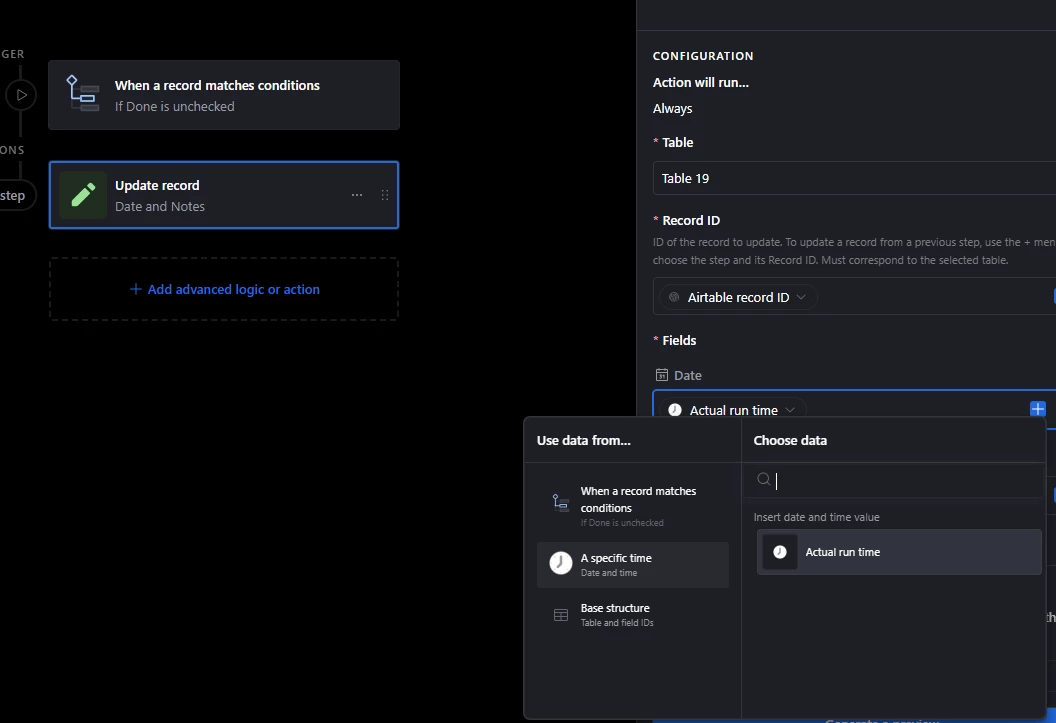1056x723 pixels.
Task: Click the conditions trigger icon in the trigger card
Action: [82, 94]
